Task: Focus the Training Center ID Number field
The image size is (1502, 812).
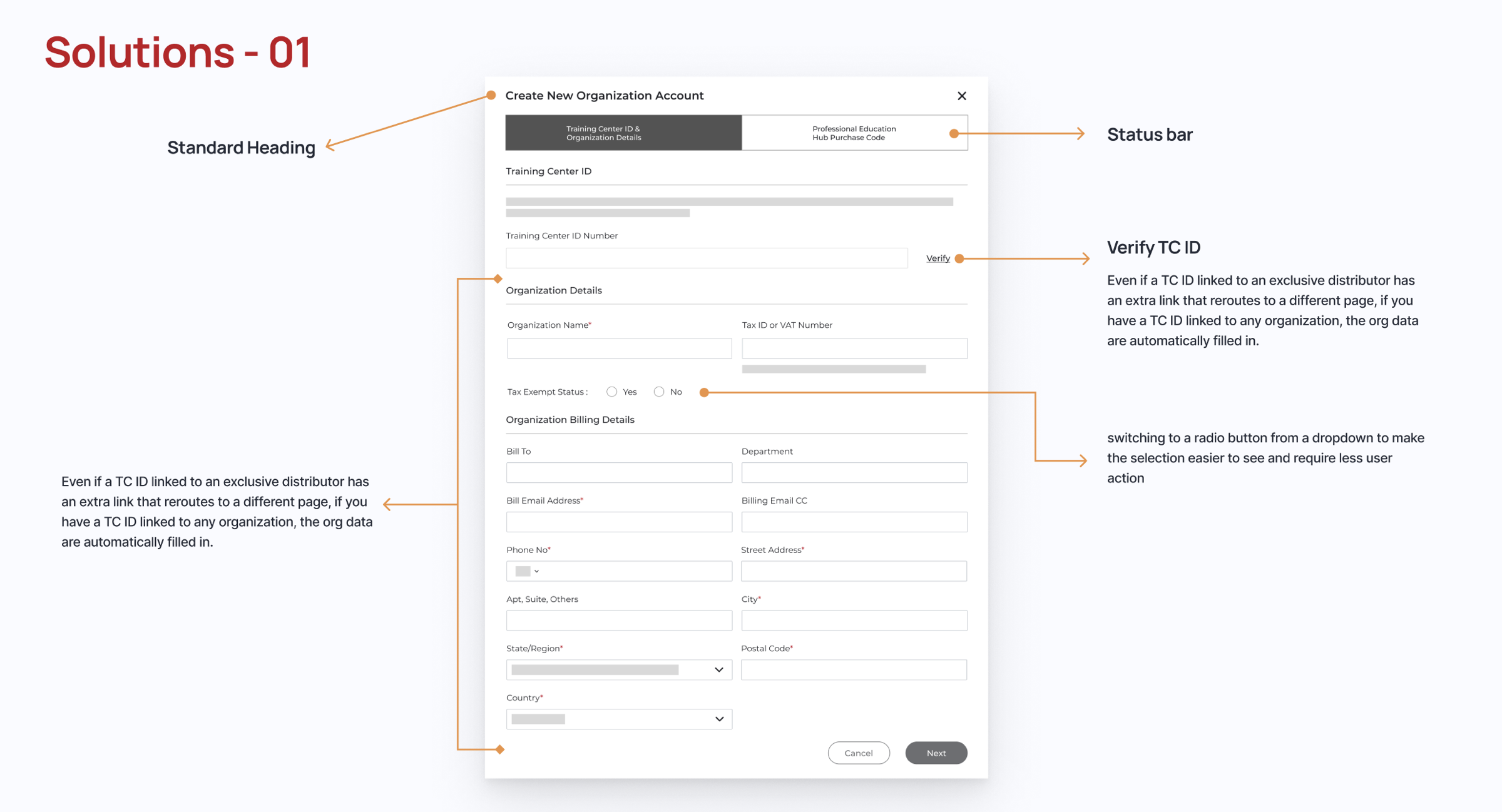Action: [x=707, y=258]
